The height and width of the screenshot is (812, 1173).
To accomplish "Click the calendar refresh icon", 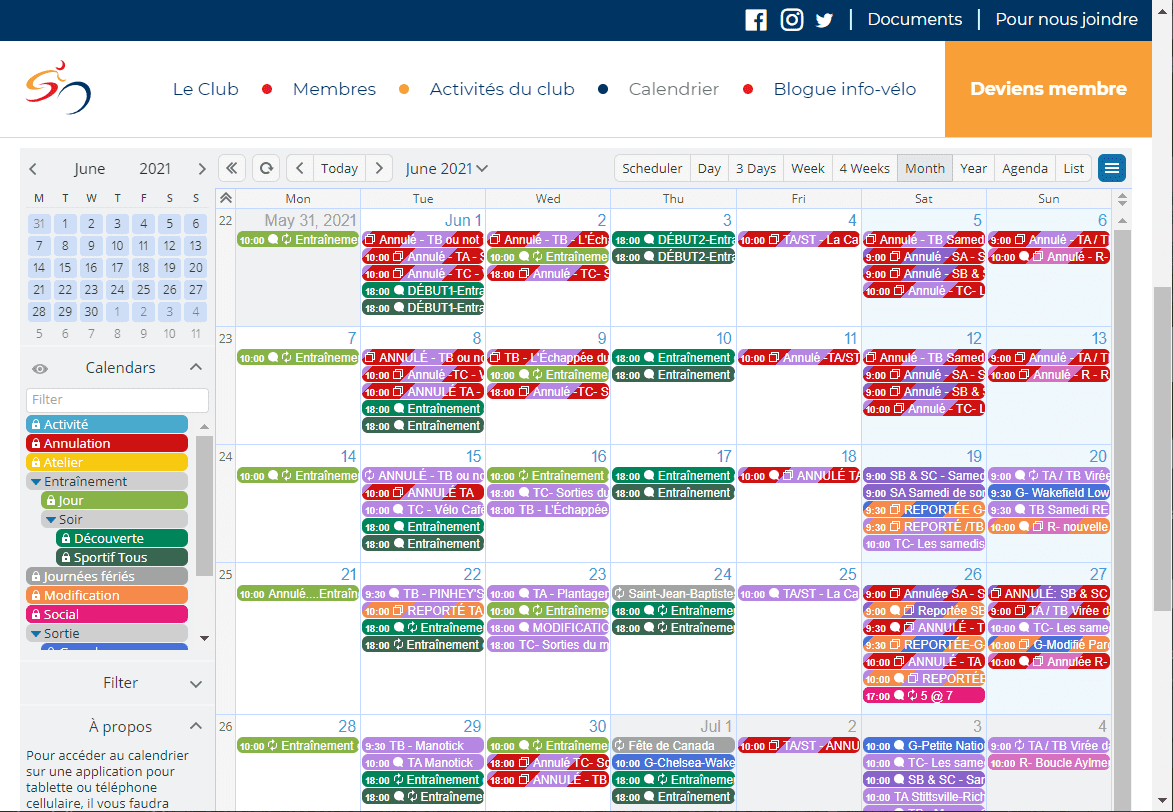I will pyautogui.click(x=266, y=168).
